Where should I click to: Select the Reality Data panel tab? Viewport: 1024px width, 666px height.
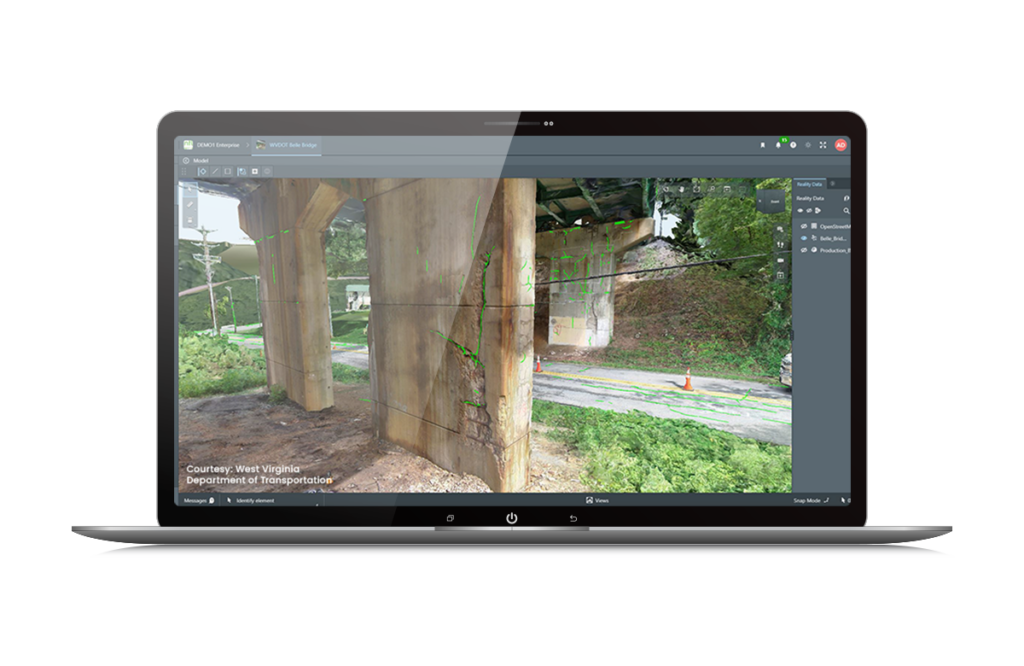pos(808,184)
